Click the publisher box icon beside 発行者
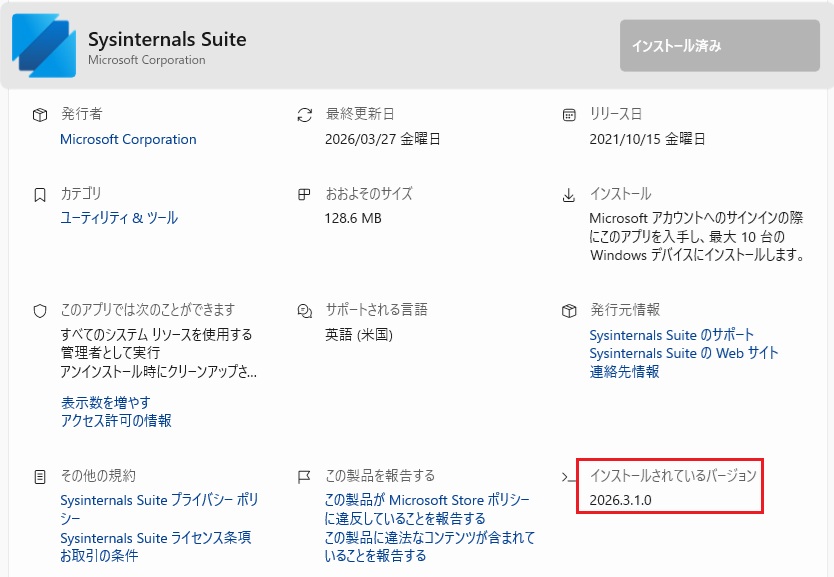834x577 pixels. 40,115
